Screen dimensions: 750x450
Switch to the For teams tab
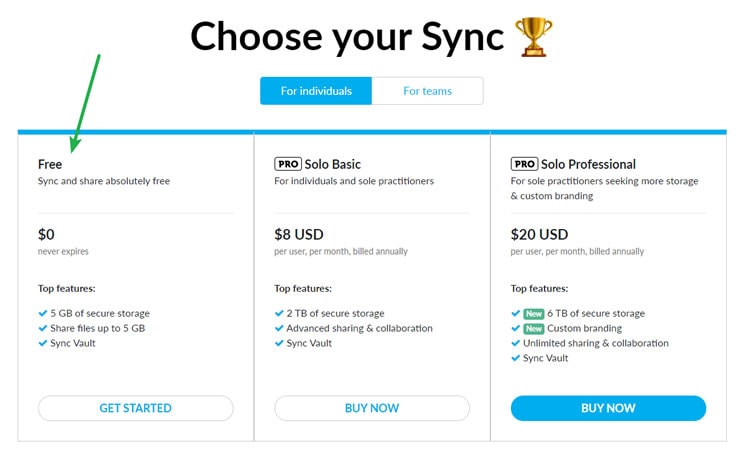pyautogui.click(x=428, y=91)
